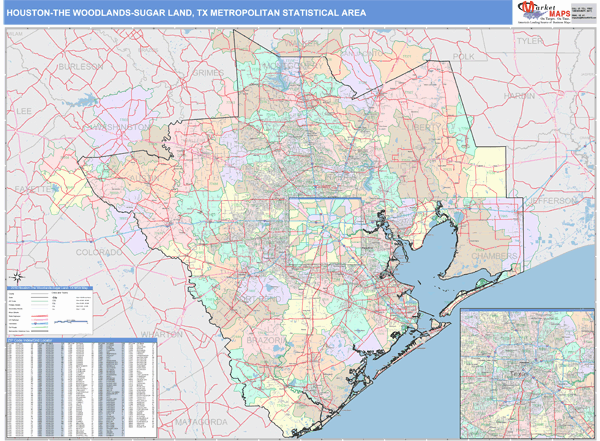Click the GRIMES county label
This screenshot has width=600, height=441.
point(208,73)
